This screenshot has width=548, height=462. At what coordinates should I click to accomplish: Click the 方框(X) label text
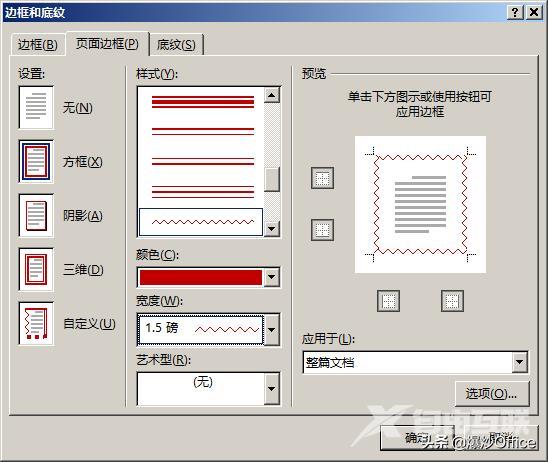pos(82,162)
